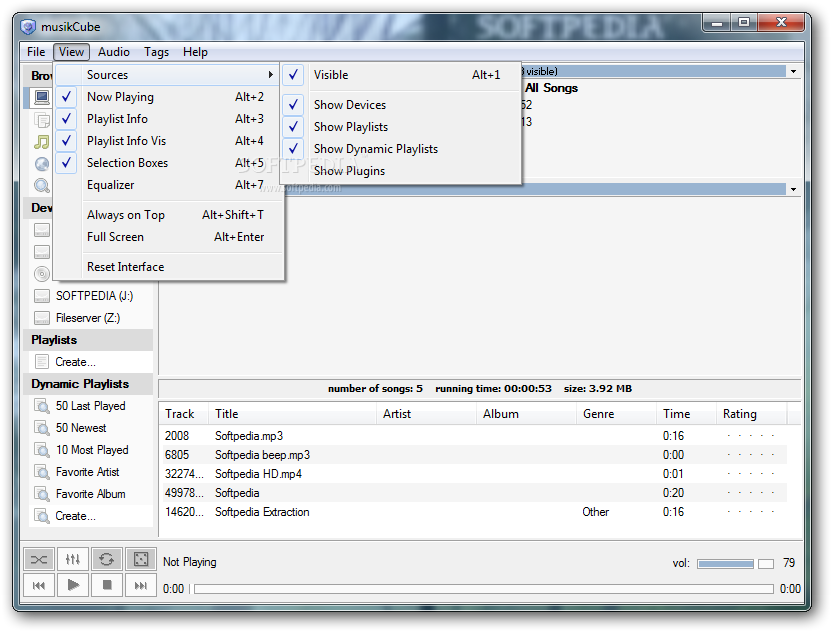This screenshot has height=632, width=832.
Task: Click the magnifier search icon in Browse
Action: 41,186
